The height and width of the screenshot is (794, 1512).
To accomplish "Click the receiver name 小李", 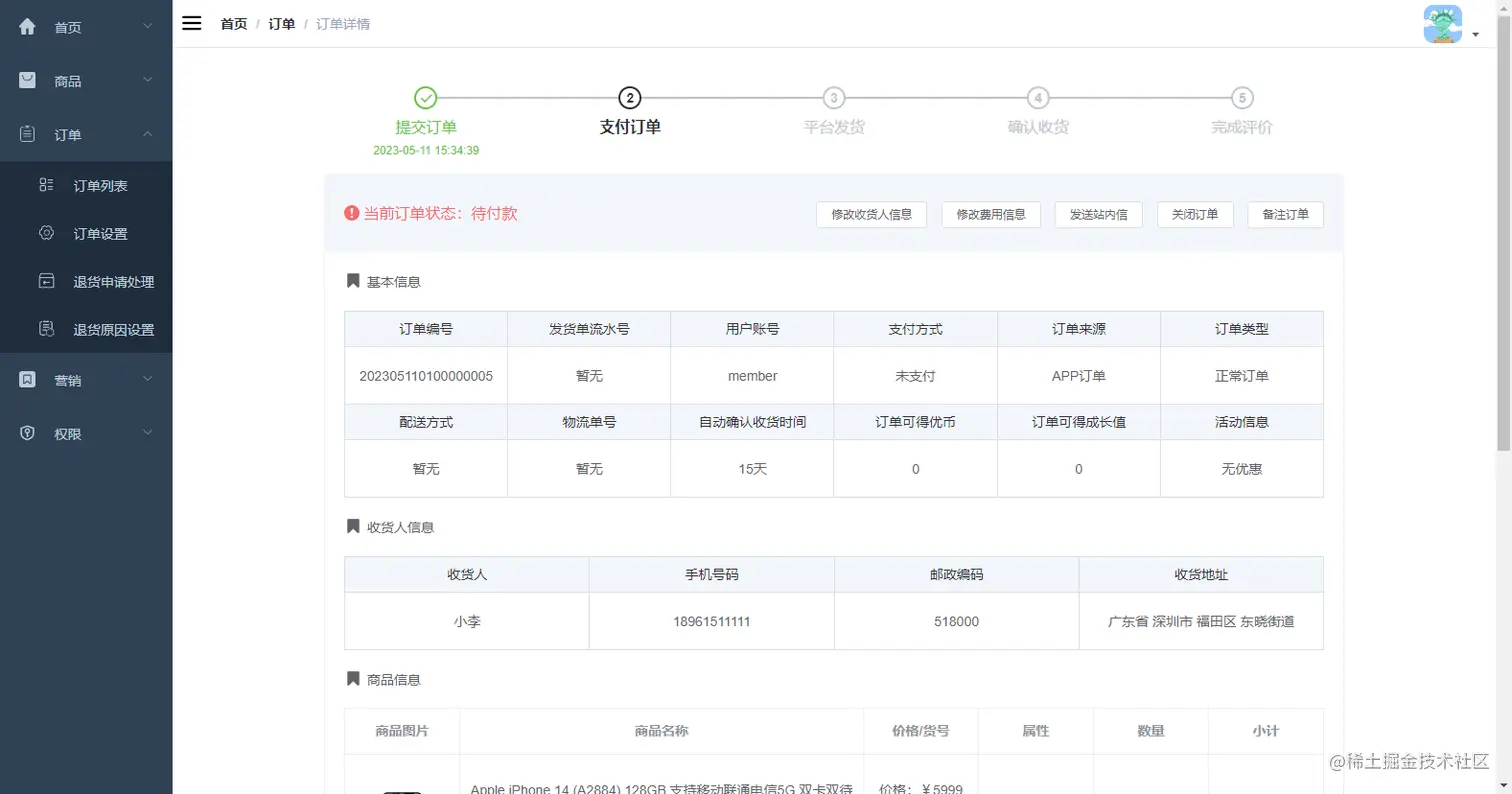I will click(x=467, y=621).
